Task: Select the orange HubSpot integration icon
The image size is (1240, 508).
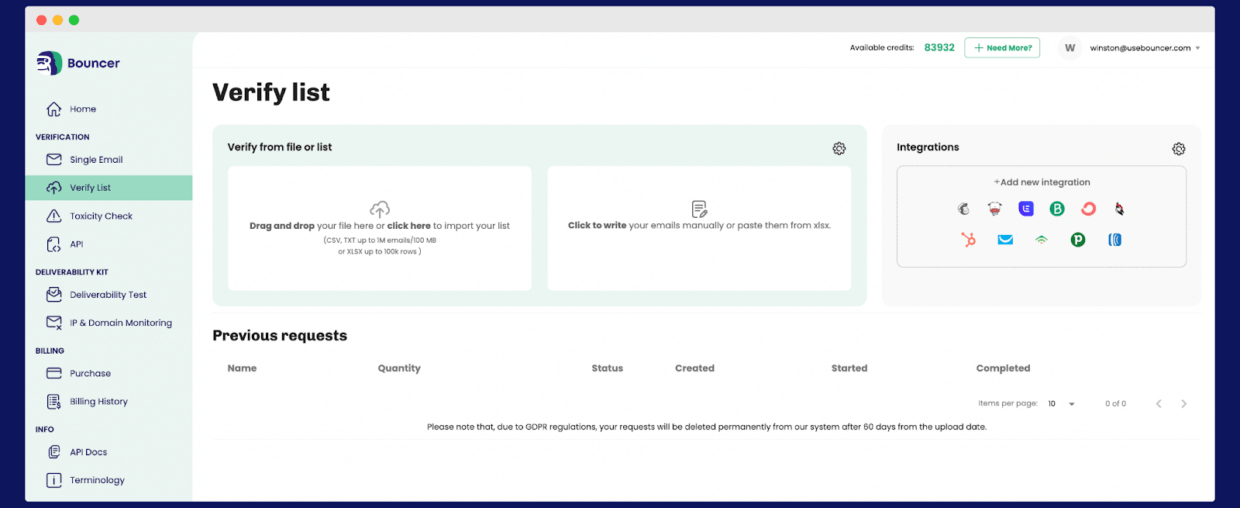Action: [x=968, y=240]
